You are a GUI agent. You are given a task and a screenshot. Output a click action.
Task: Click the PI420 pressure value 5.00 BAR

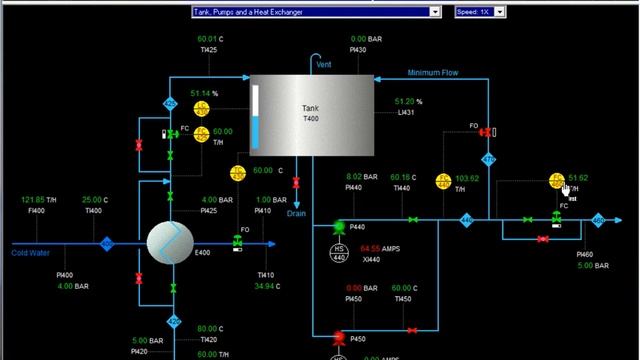[x=147, y=340]
